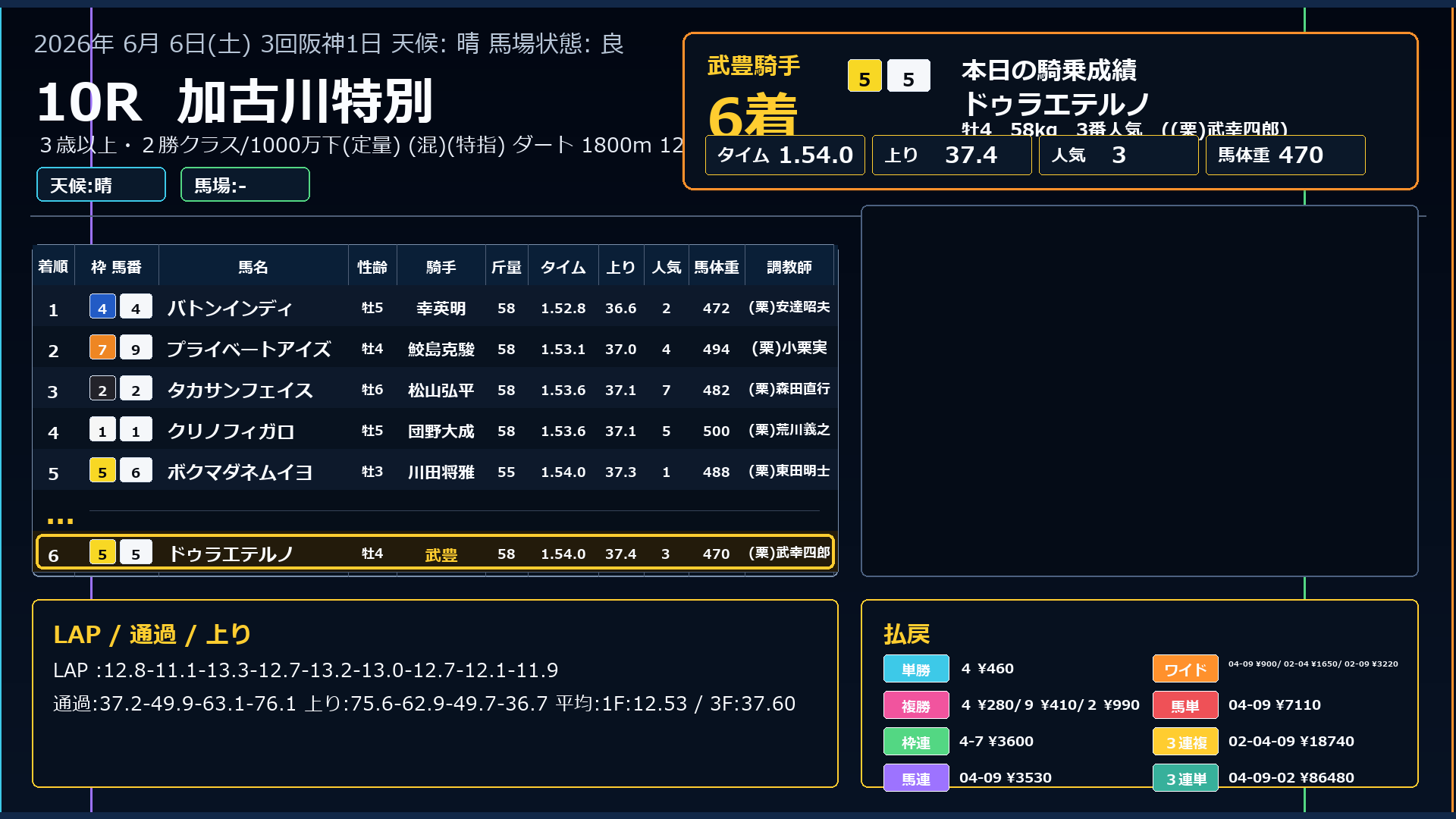Screen dimensions: 1456x819
Task: Click yellow frame 5 badge in jockey summary card
Action: 864,76
